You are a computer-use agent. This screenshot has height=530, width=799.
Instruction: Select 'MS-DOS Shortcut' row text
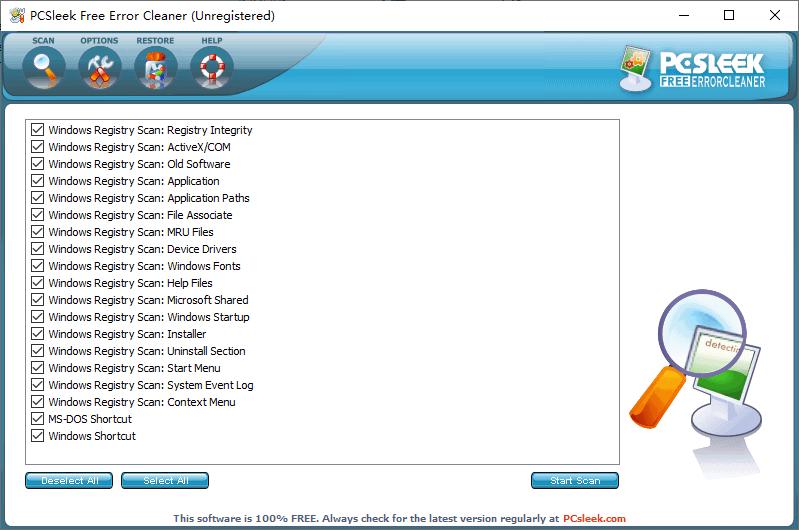click(90, 419)
